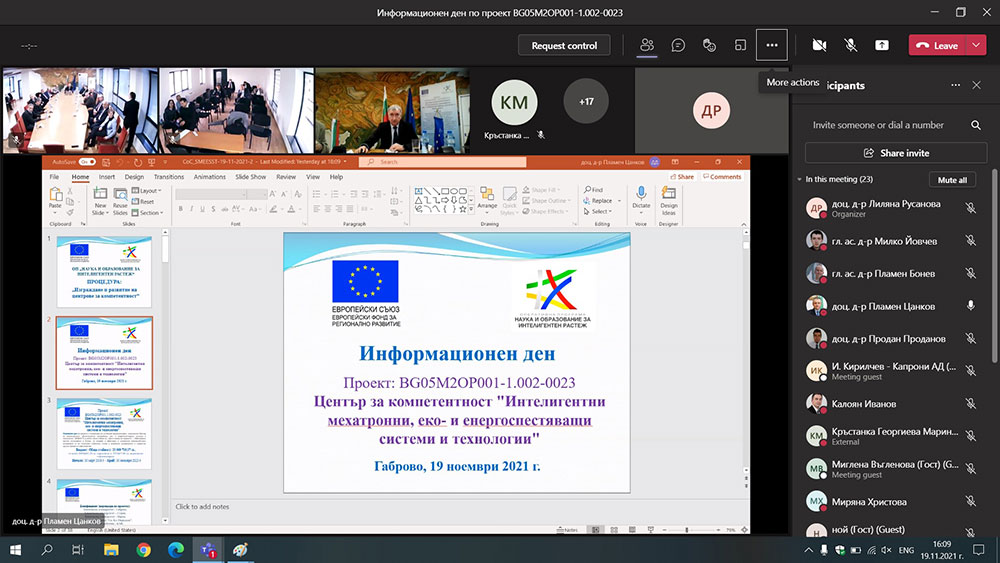Expand the Leave options arrow

[x=976, y=45]
